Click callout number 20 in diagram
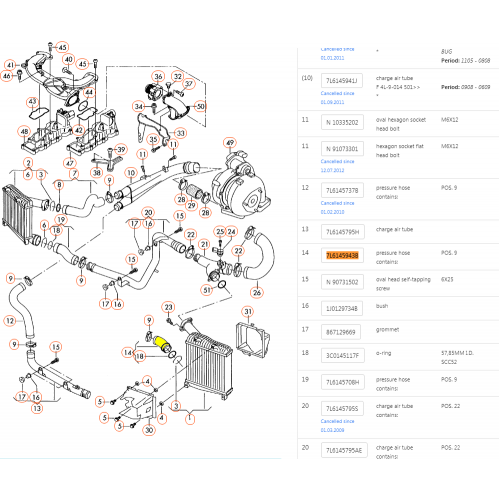 148,213
